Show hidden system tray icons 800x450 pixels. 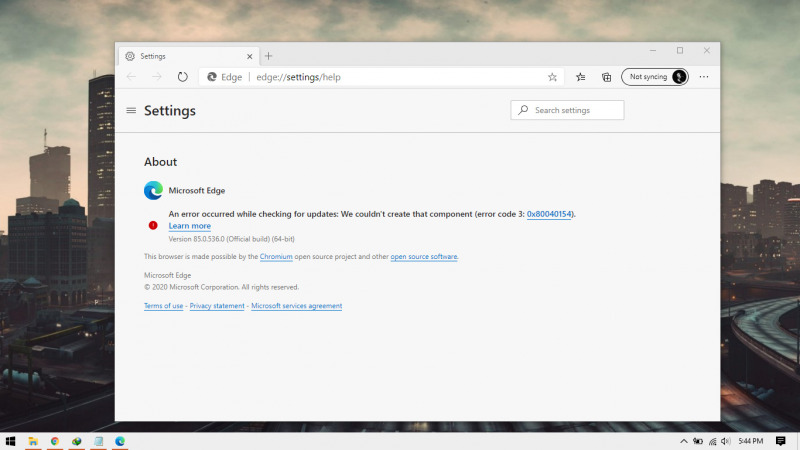(x=684, y=441)
